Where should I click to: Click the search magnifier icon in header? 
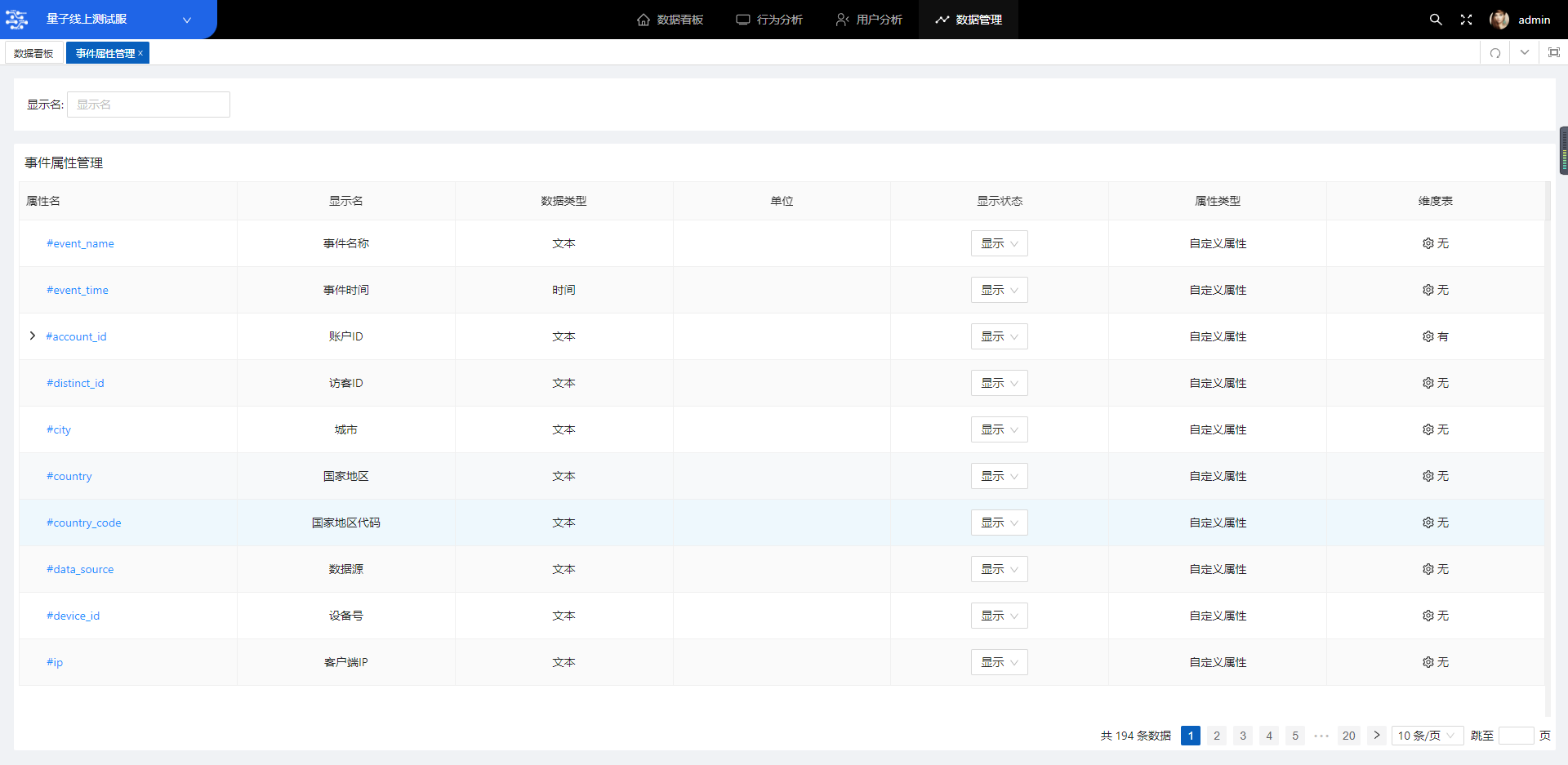[x=1435, y=20]
